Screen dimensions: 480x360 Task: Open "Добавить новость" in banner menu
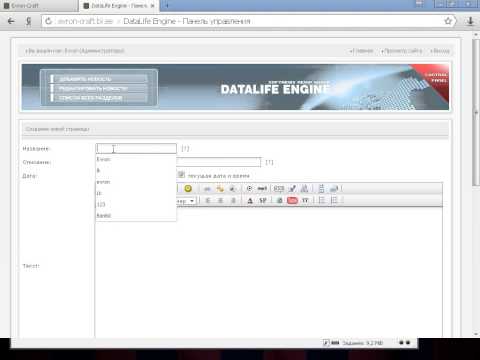[x=99, y=79]
